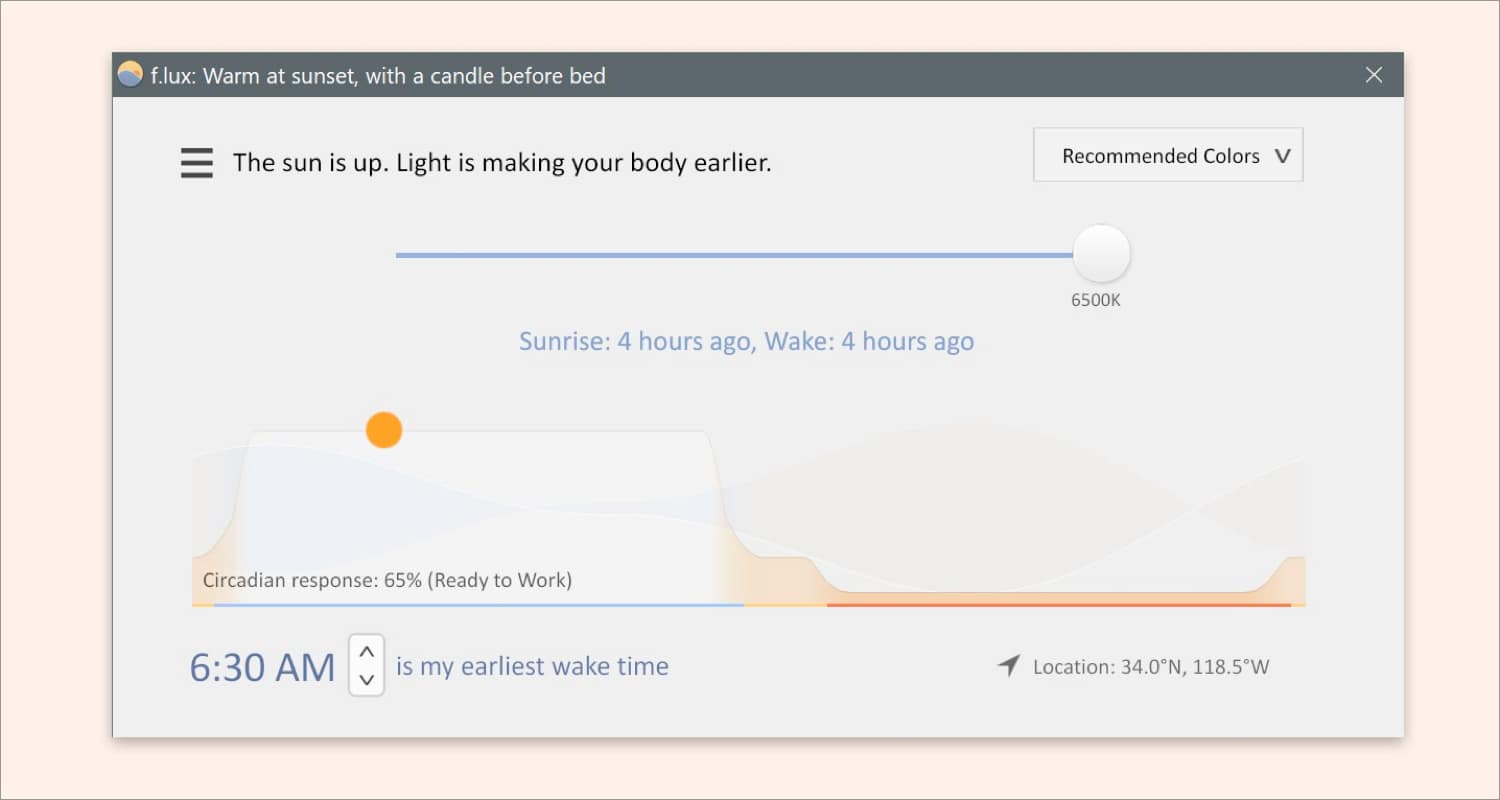Close the f.lux window

[1374, 75]
